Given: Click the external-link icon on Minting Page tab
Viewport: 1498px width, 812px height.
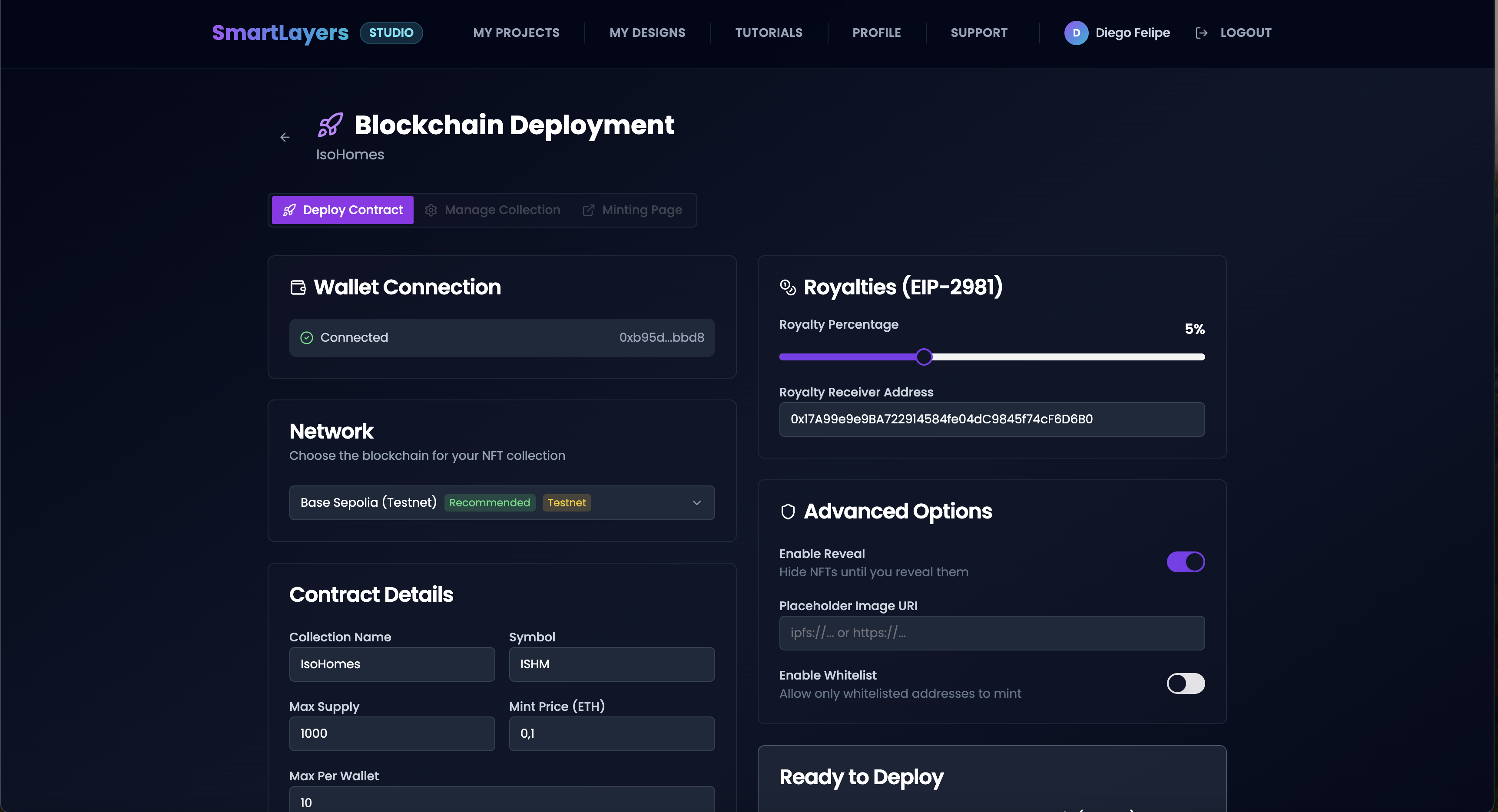Looking at the screenshot, I should tap(588, 210).
